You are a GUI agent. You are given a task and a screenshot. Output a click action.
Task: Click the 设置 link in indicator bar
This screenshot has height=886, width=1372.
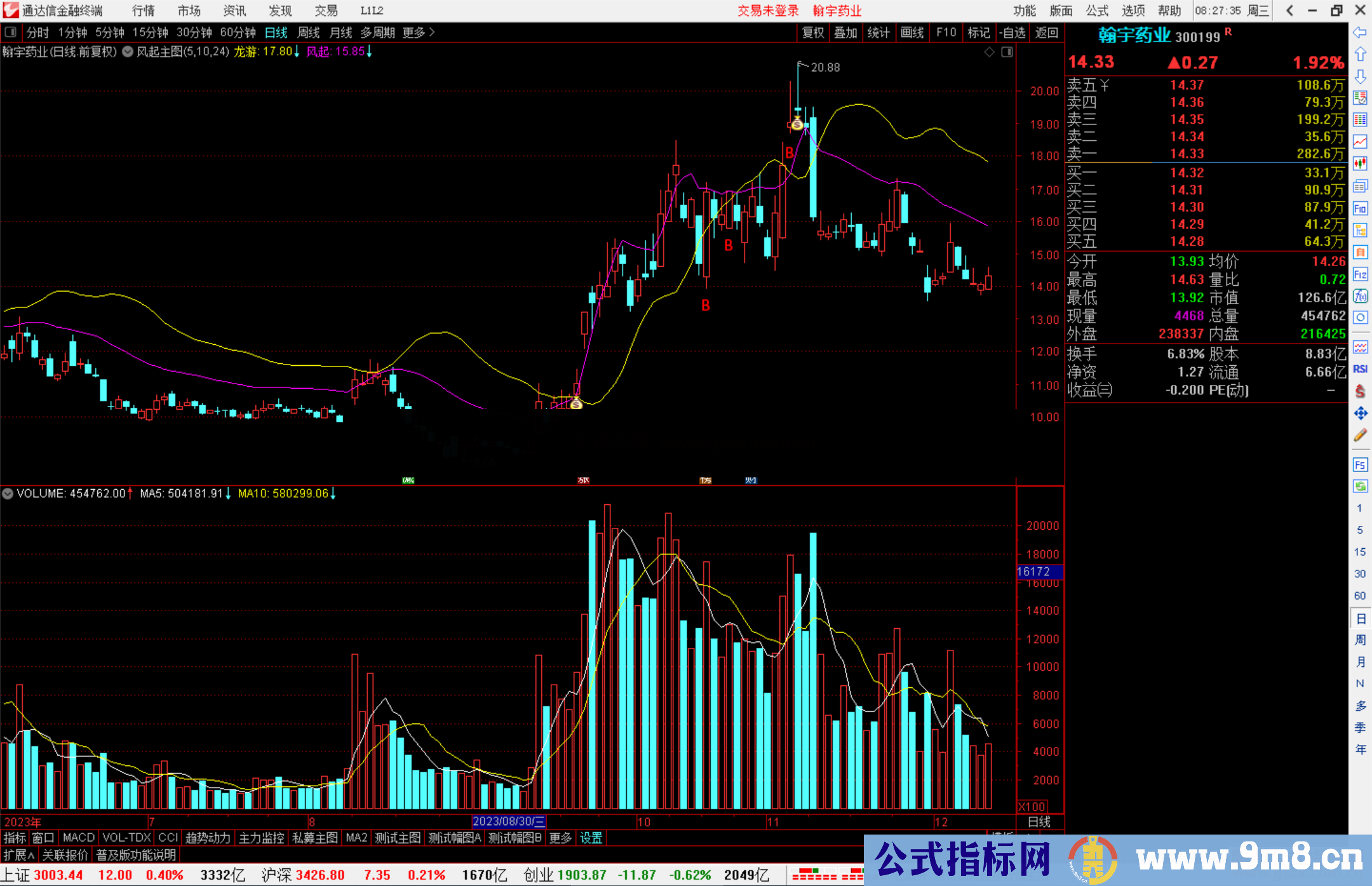(x=591, y=838)
